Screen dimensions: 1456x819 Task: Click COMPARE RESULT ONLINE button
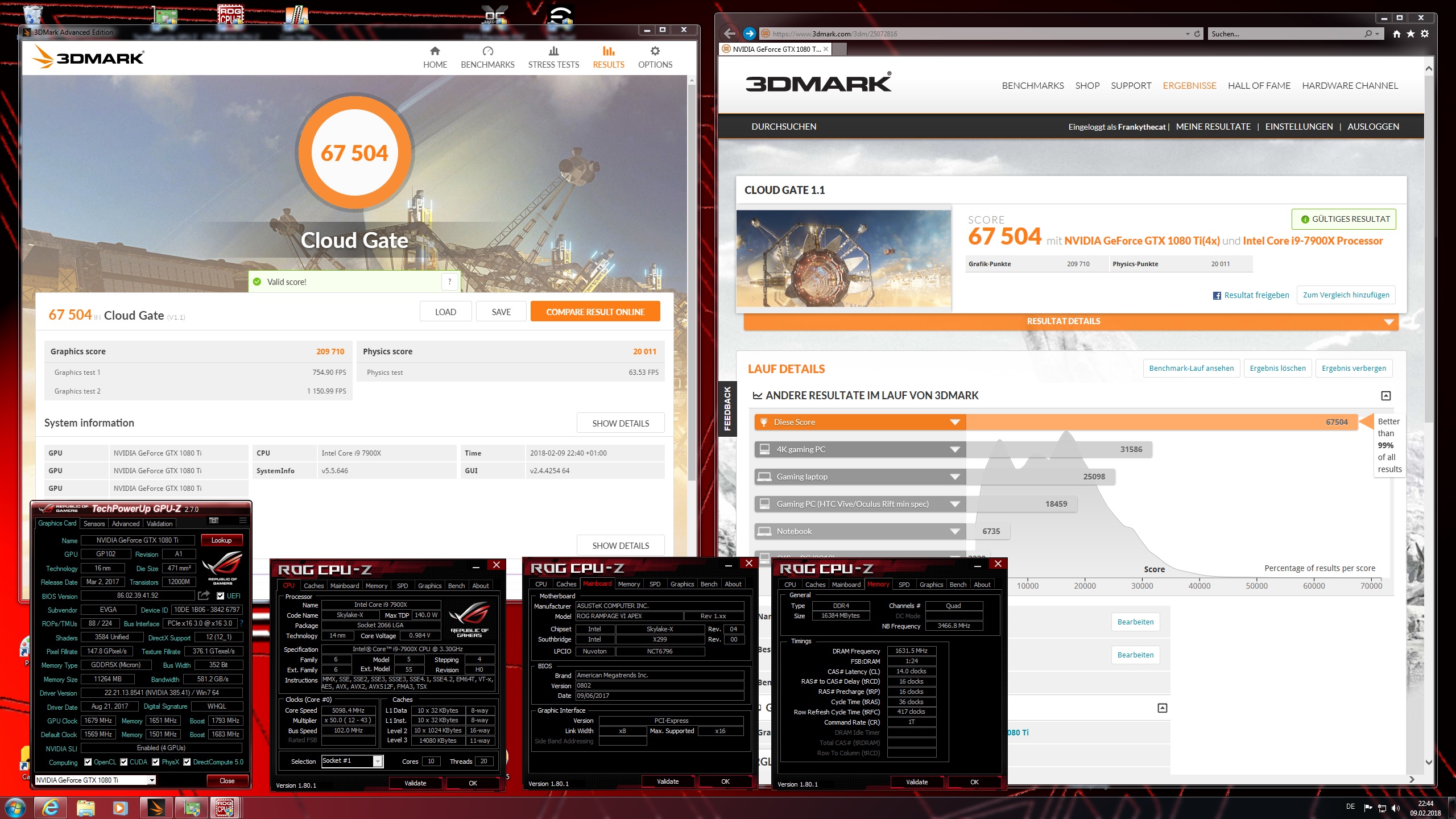[x=595, y=312]
